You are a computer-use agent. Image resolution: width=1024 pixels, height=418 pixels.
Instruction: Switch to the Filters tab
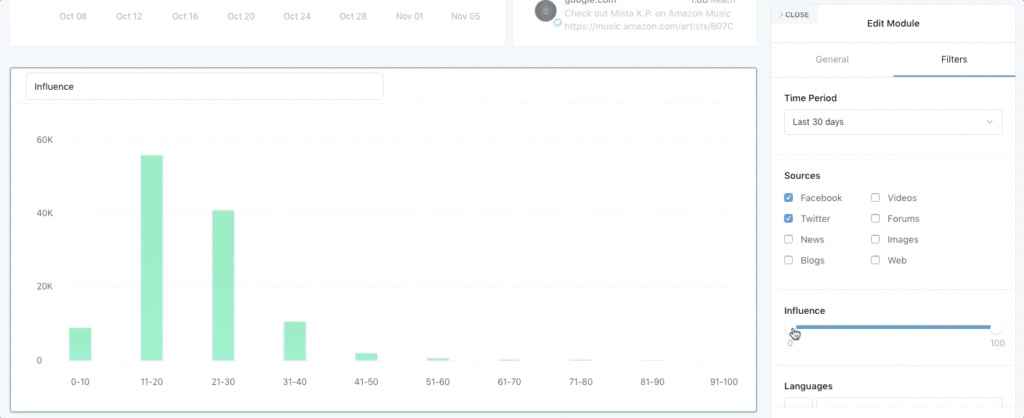point(954,59)
